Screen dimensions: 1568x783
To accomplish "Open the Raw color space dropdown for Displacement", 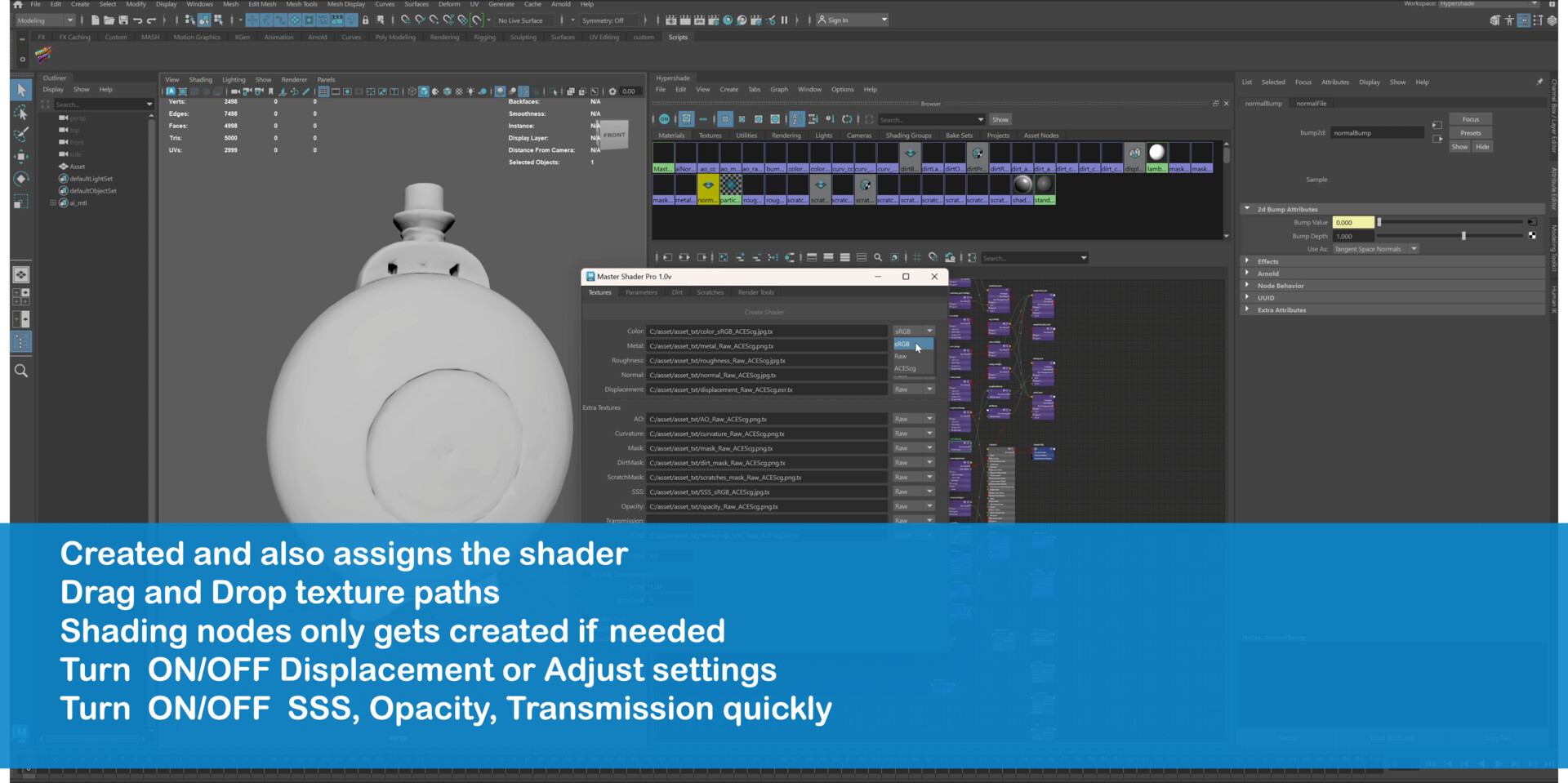I will (912, 389).
